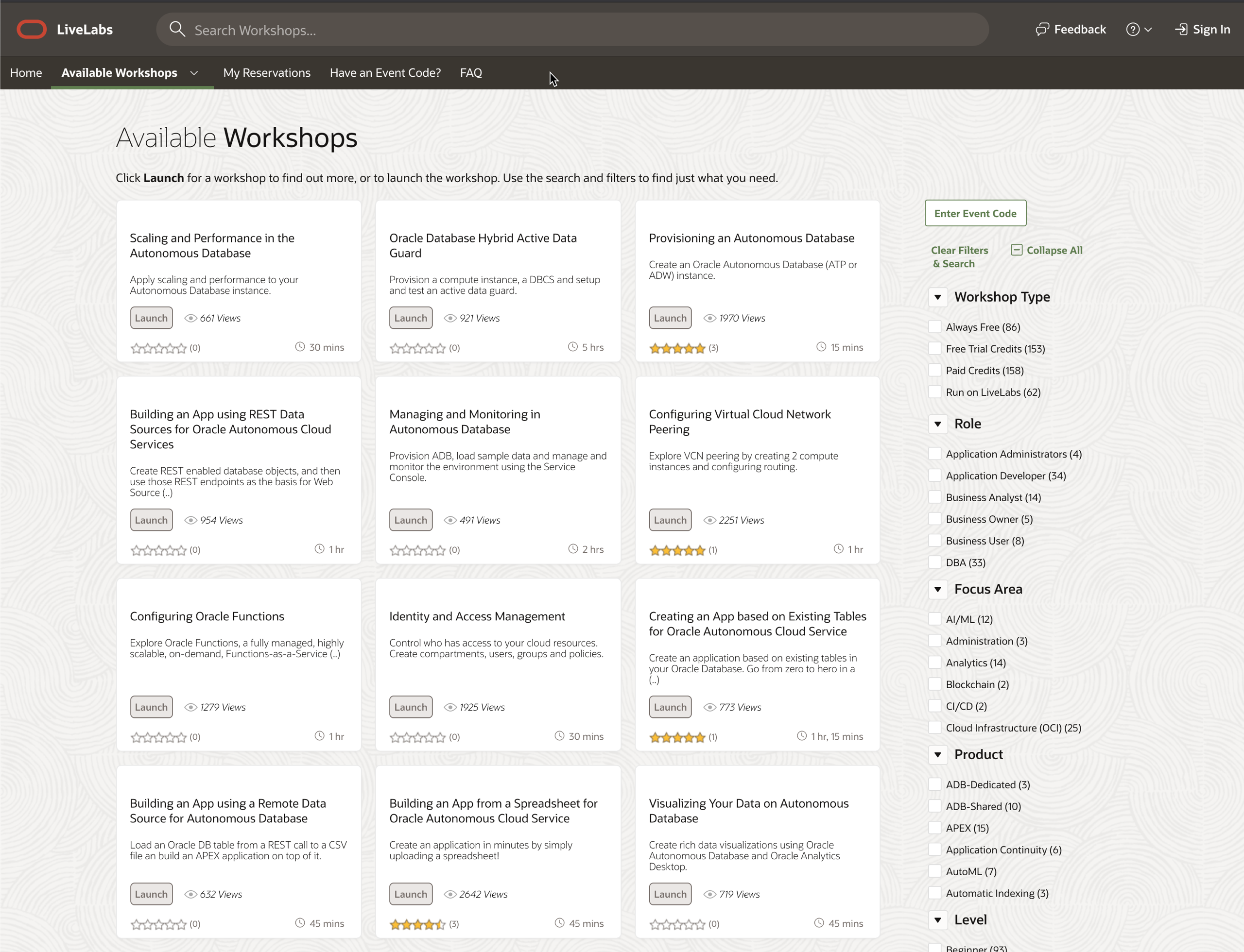The width and height of the screenshot is (1244, 952).
Task: Check the APEX product filter
Action: click(x=935, y=828)
